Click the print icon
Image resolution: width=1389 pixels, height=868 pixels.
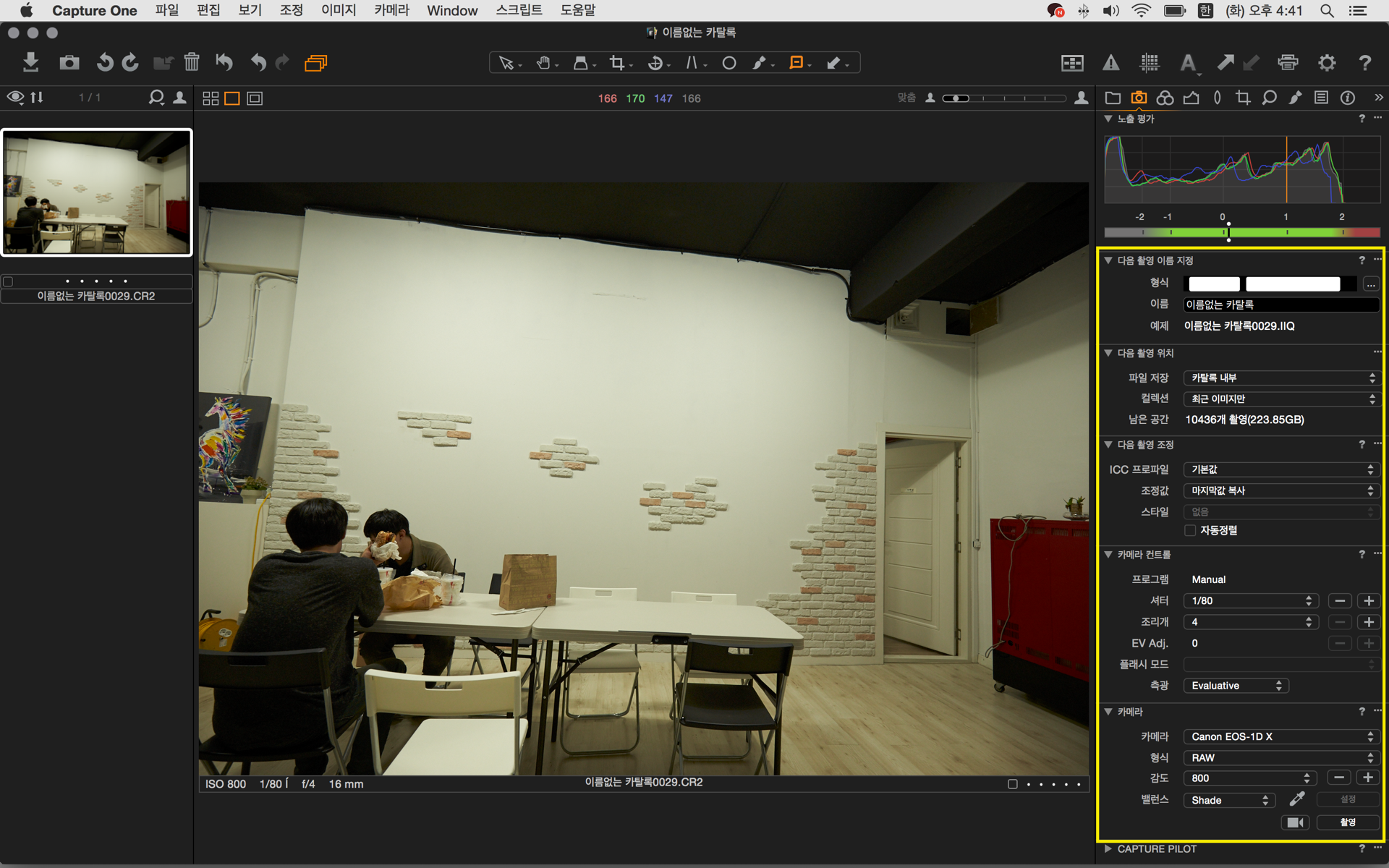coord(1288,63)
